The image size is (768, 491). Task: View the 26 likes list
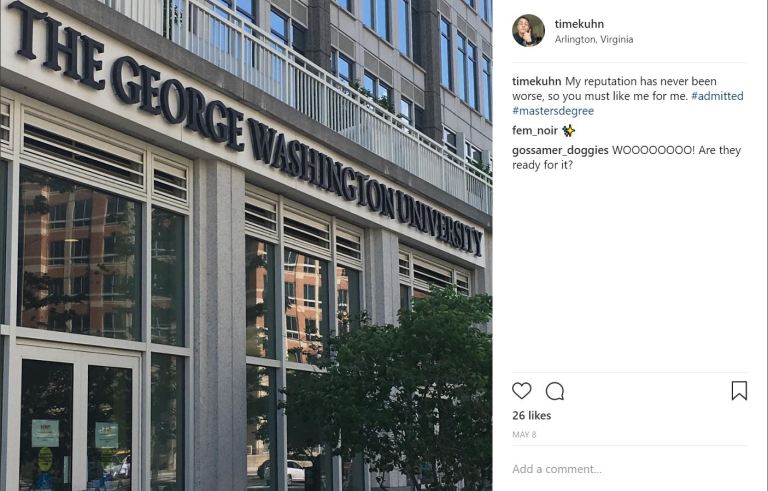pyautogui.click(x=531, y=416)
